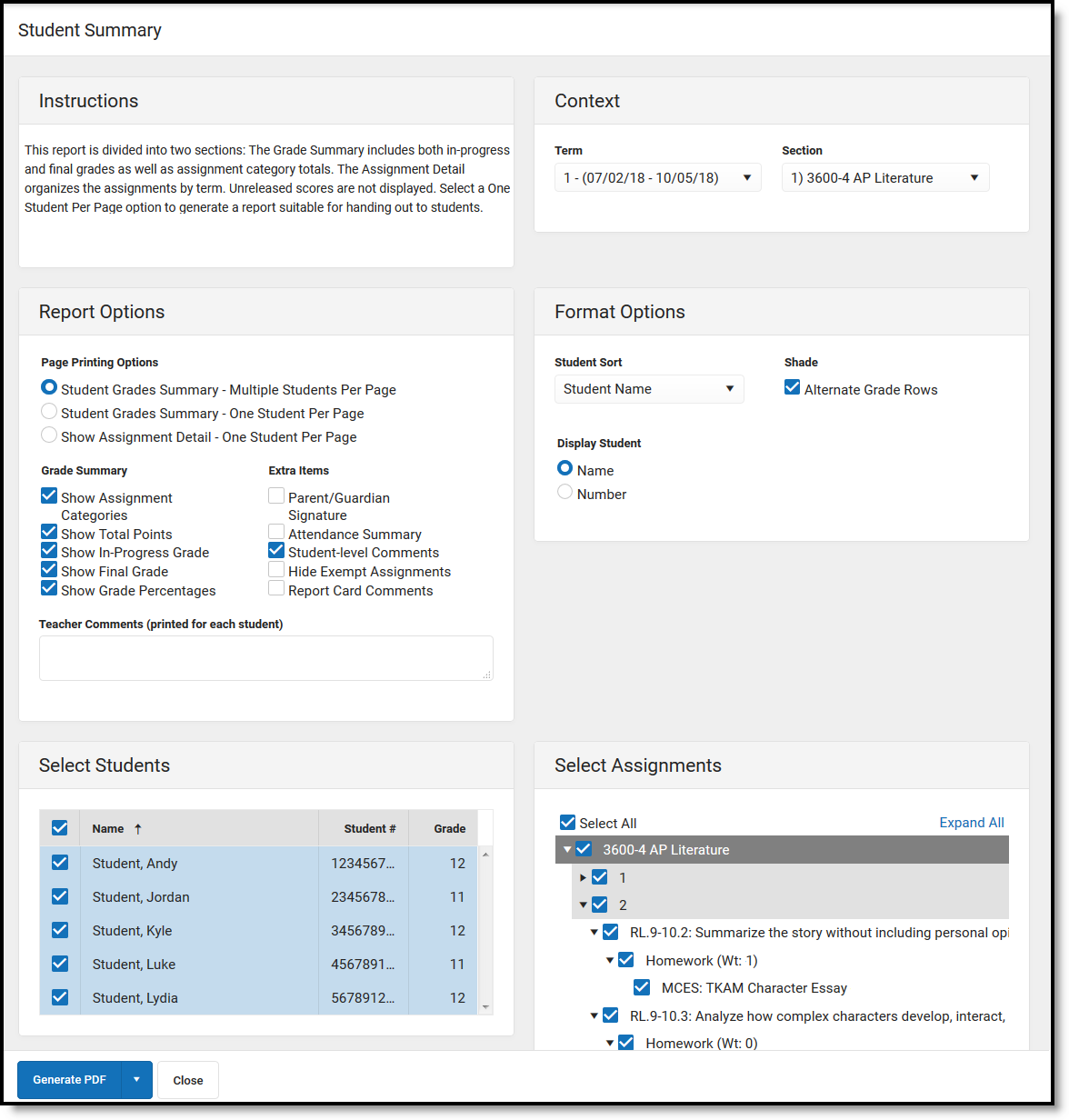1069x1120 pixels.
Task: Click the MCES: TKAM Character Essay label
Action: [x=754, y=988]
